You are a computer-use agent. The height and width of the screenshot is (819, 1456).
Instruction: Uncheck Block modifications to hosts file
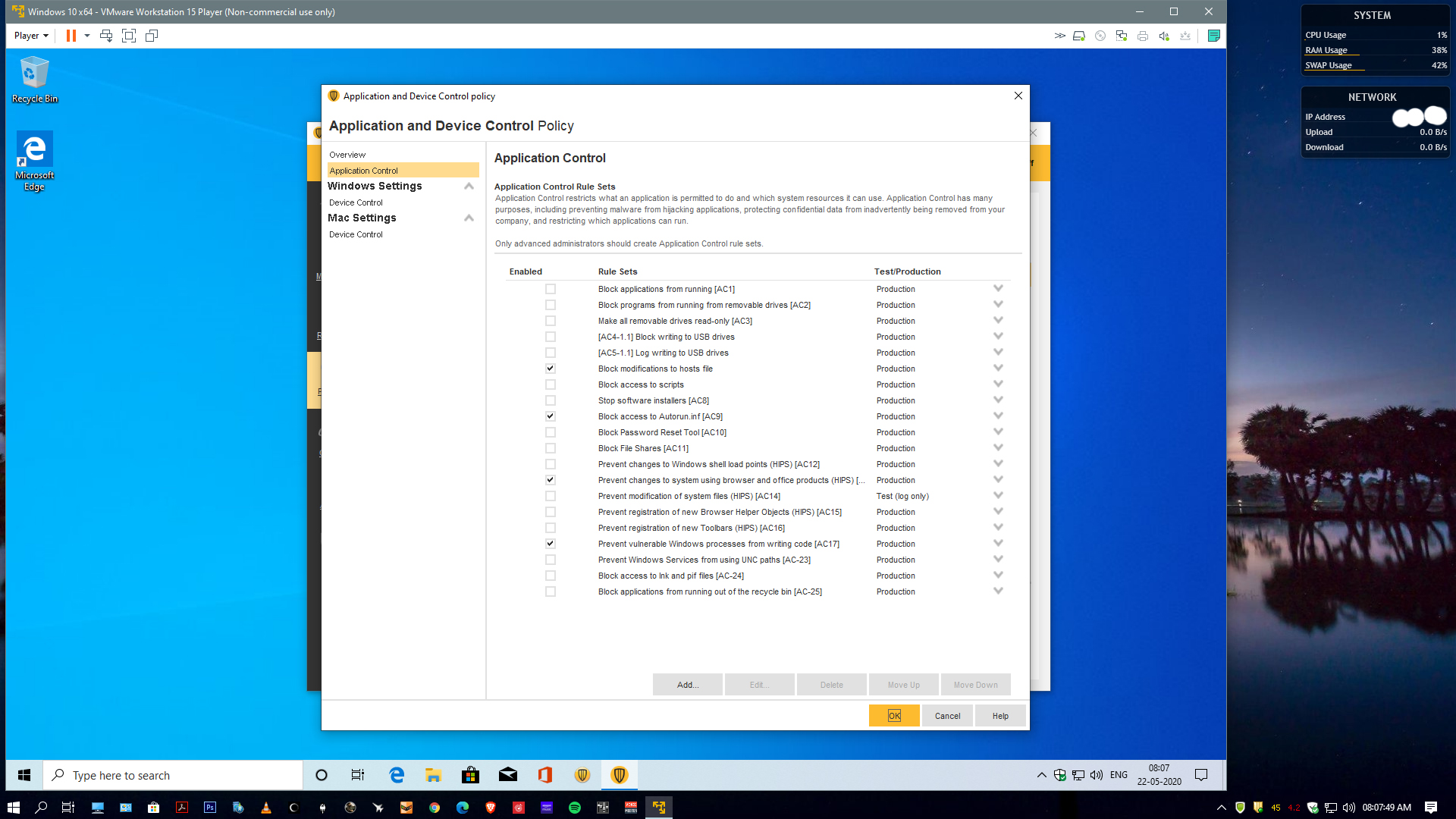pos(551,369)
